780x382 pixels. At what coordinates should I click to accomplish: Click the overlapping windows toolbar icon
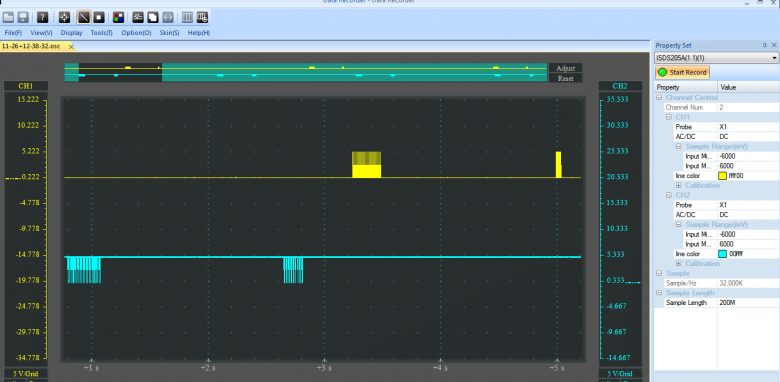153,17
